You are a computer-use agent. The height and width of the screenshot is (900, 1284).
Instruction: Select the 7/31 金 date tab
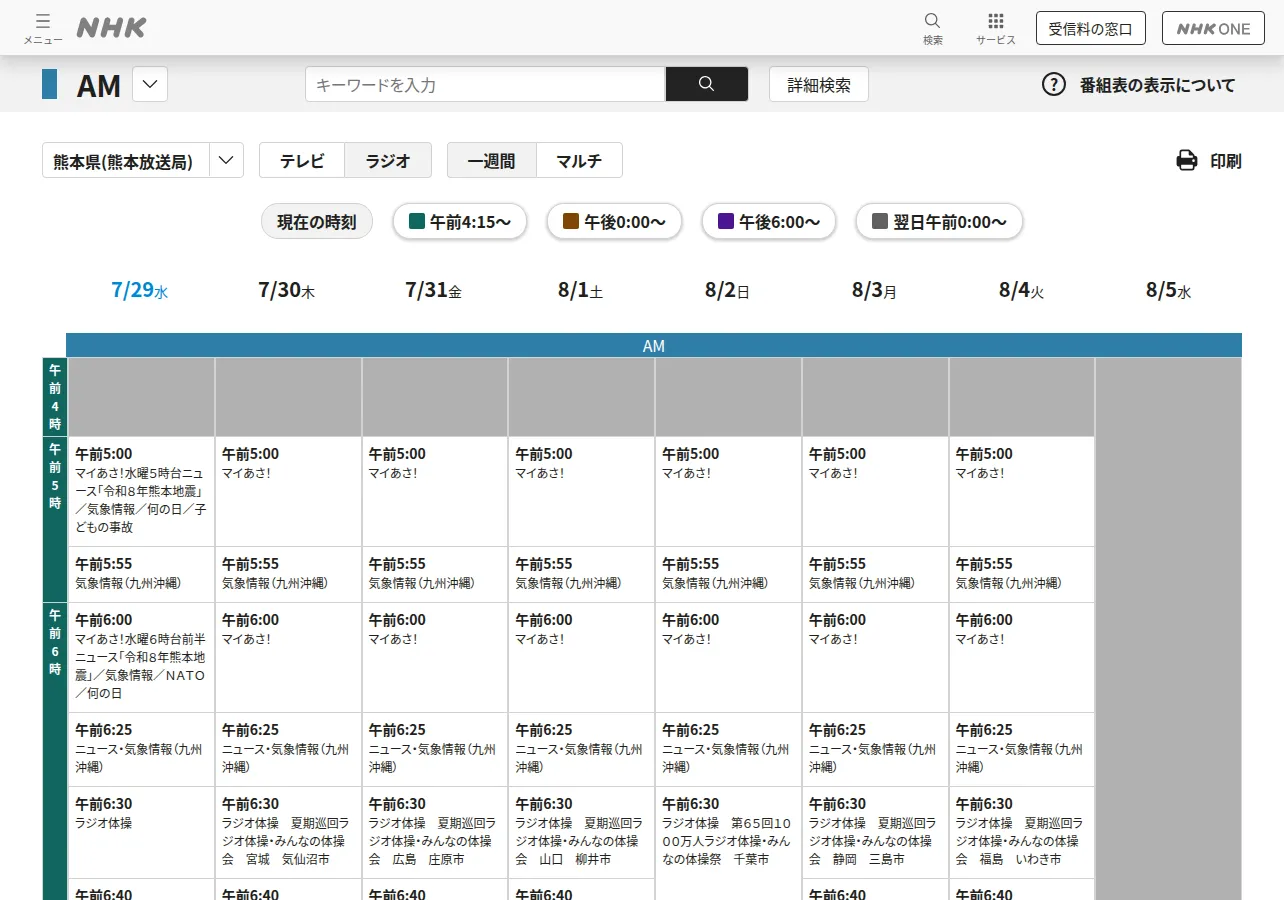coord(434,291)
